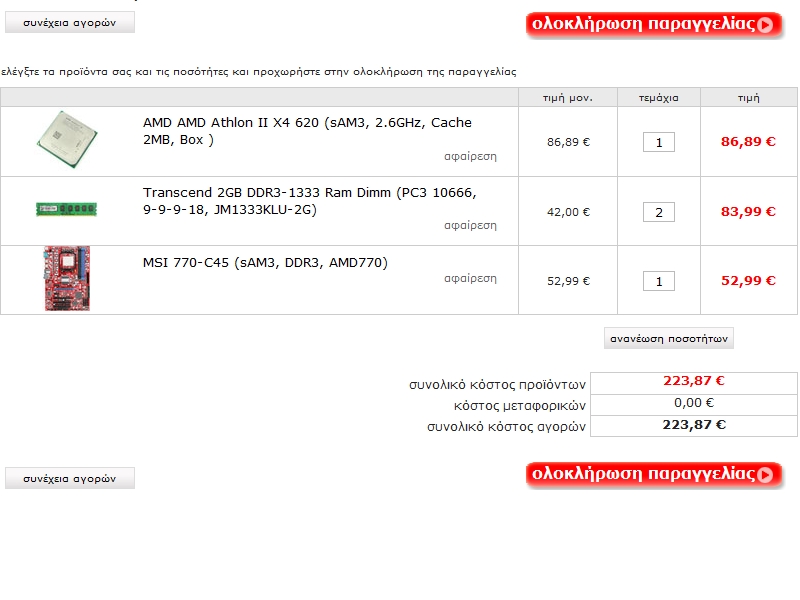Click 'ανανέωση ποσοτήτων' to refresh quantities
This screenshot has width=800, height=600.
click(669, 338)
